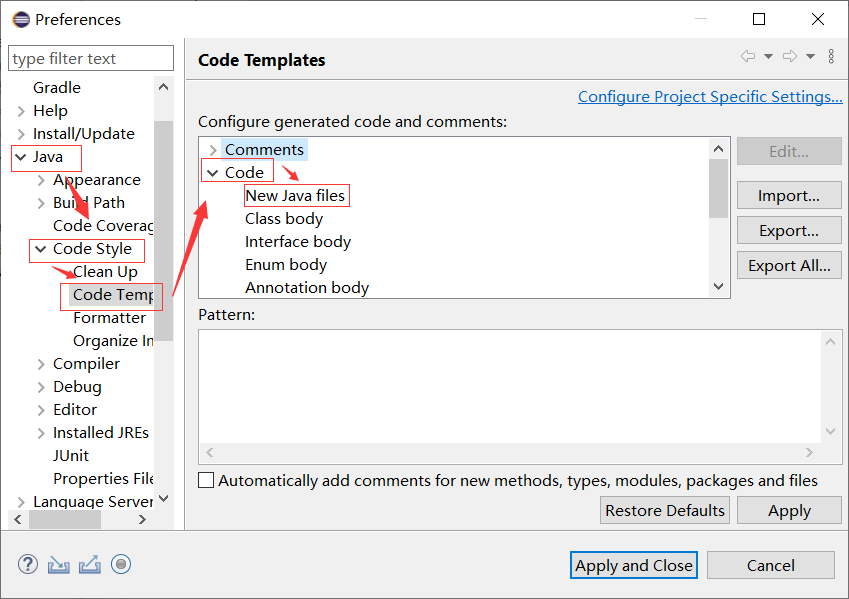Image resolution: width=849 pixels, height=599 pixels.
Task: Click templates list scroll-down arrow
Action: tap(719, 287)
